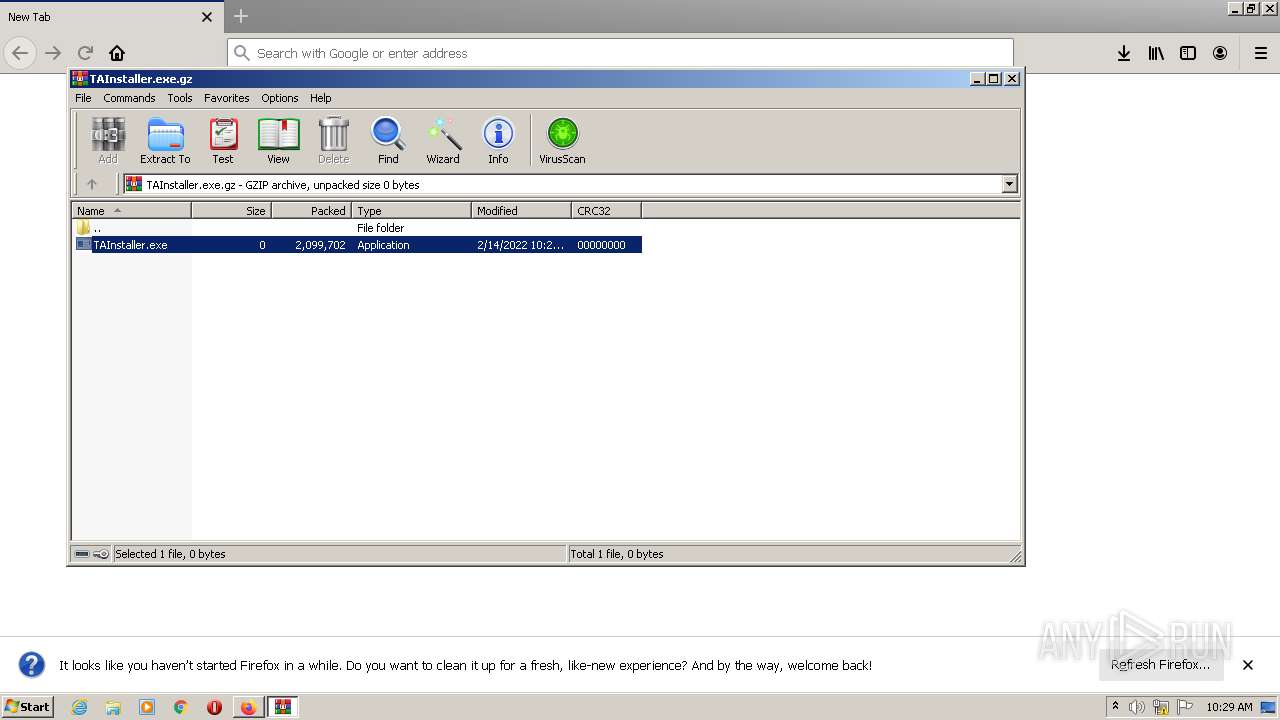Sort file list by Packed column
1280x720 pixels.
pos(312,210)
